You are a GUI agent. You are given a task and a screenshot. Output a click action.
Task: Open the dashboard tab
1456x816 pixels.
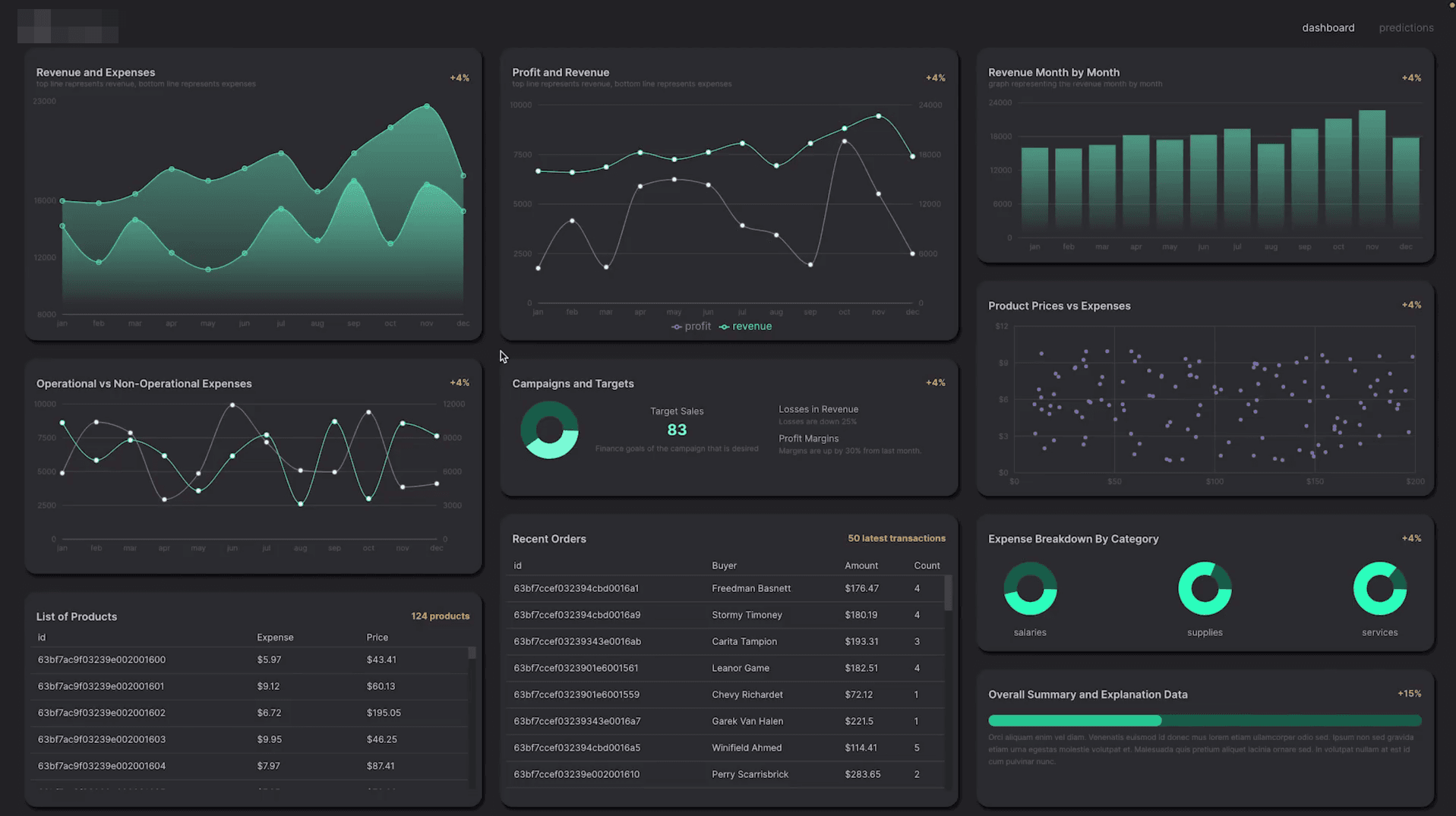(1328, 28)
